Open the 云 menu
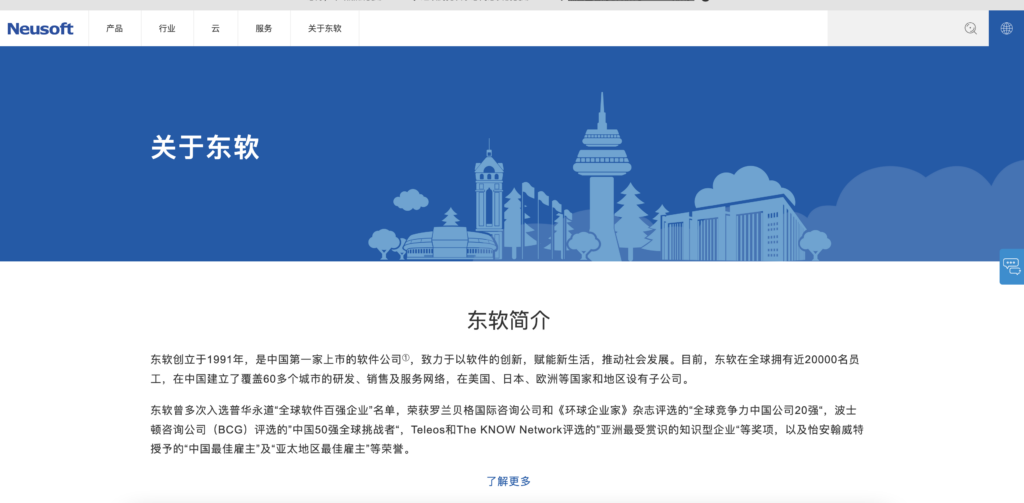 pyautogui.click(x=216, y=29)
